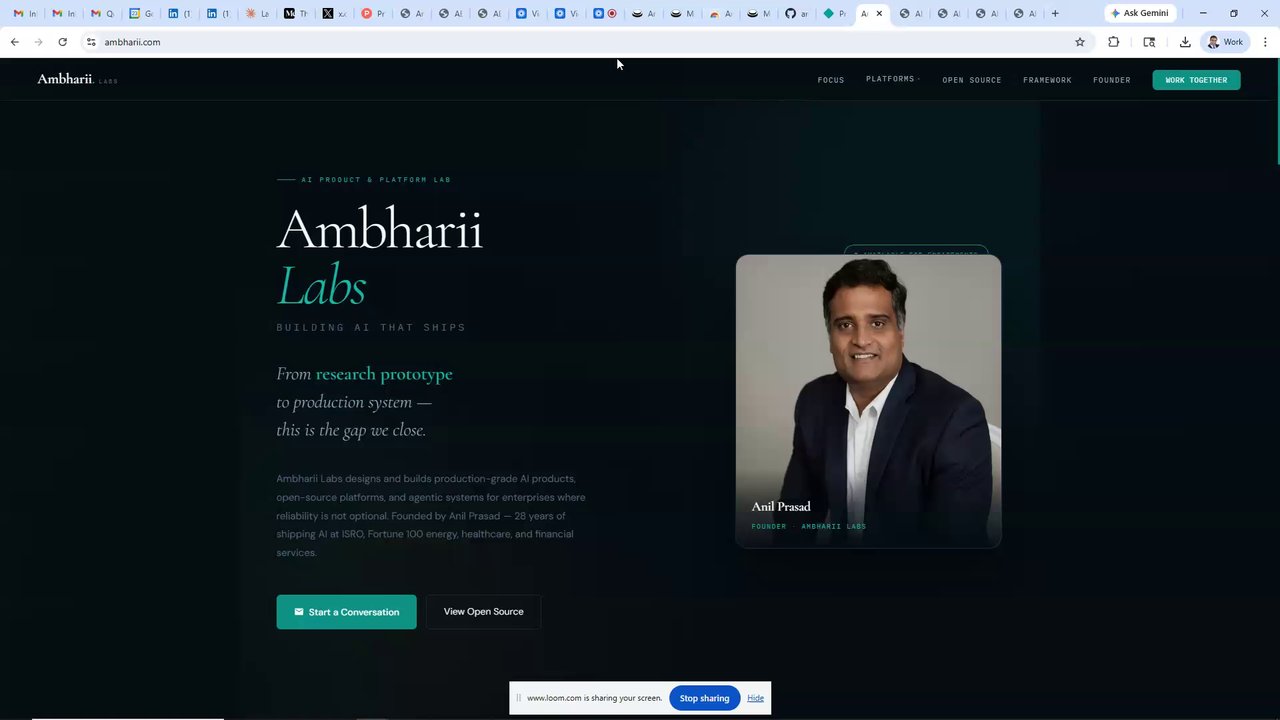Click the View Open Source button
This screenshot has height=720, width=1280.
click(x=483, y=612)
